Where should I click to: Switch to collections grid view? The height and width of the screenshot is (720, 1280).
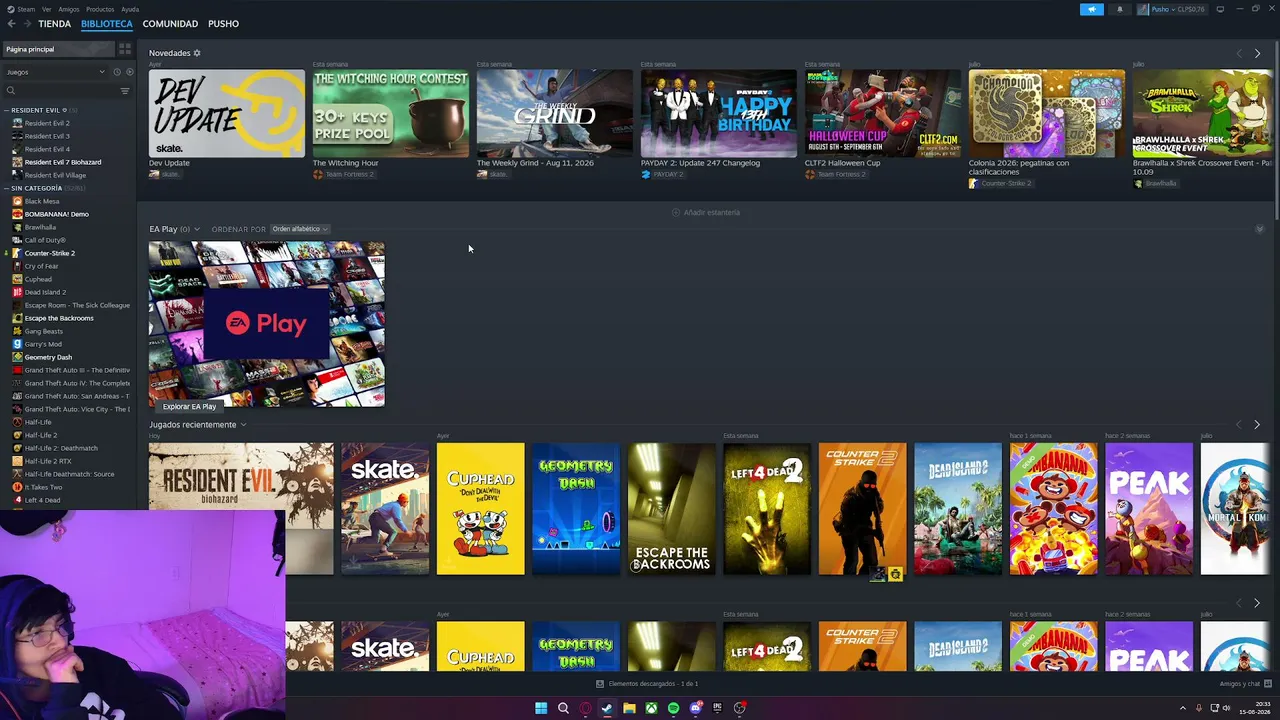pyautogui.click(x=125, y=48)
